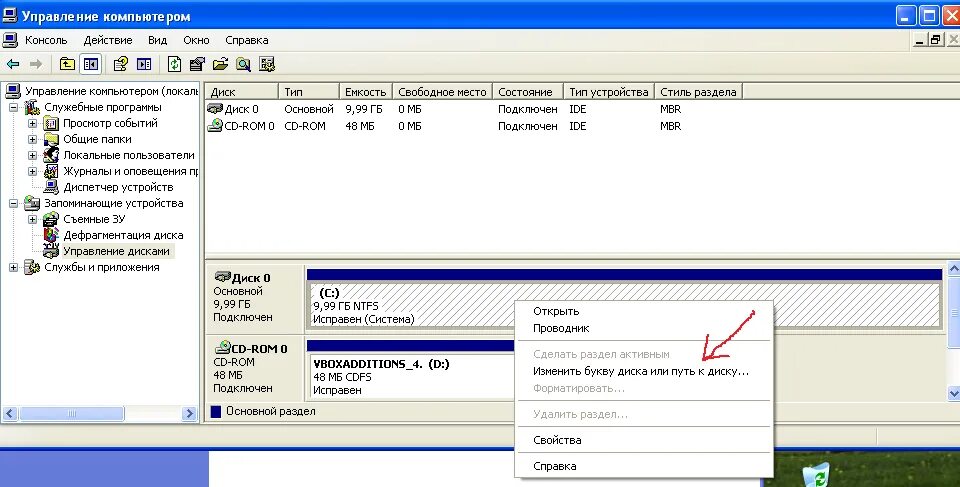Open the Окно menu
The height and width of the screenshot is (487, 960).
point(196,40)
